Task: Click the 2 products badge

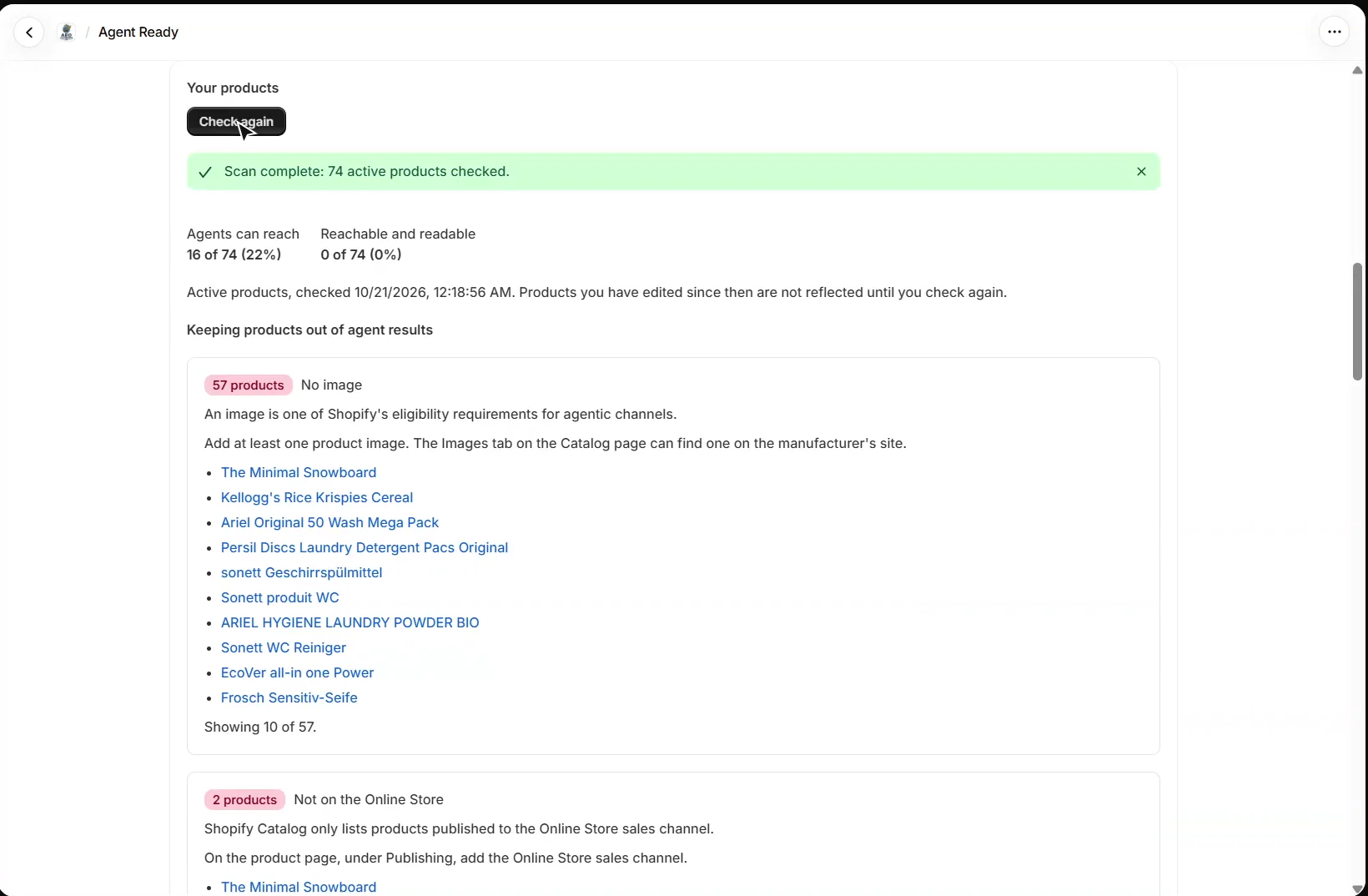Action: 244,800
